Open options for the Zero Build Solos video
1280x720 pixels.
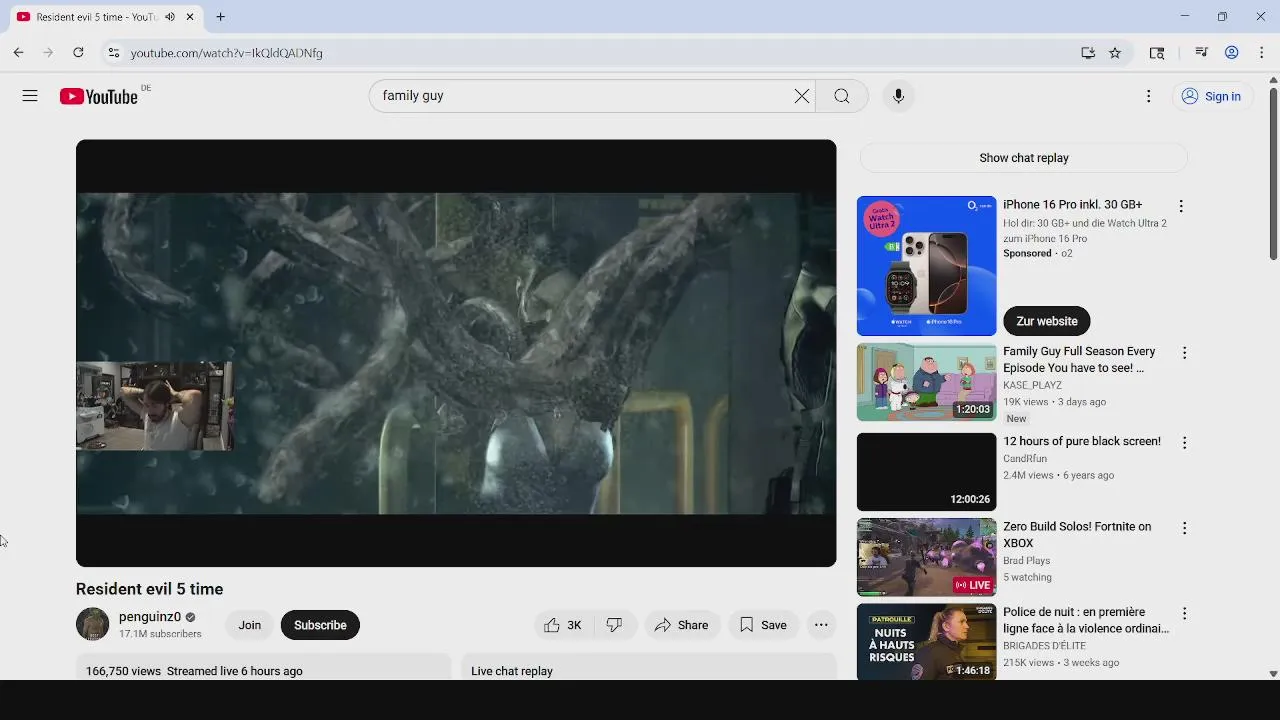1184,528
